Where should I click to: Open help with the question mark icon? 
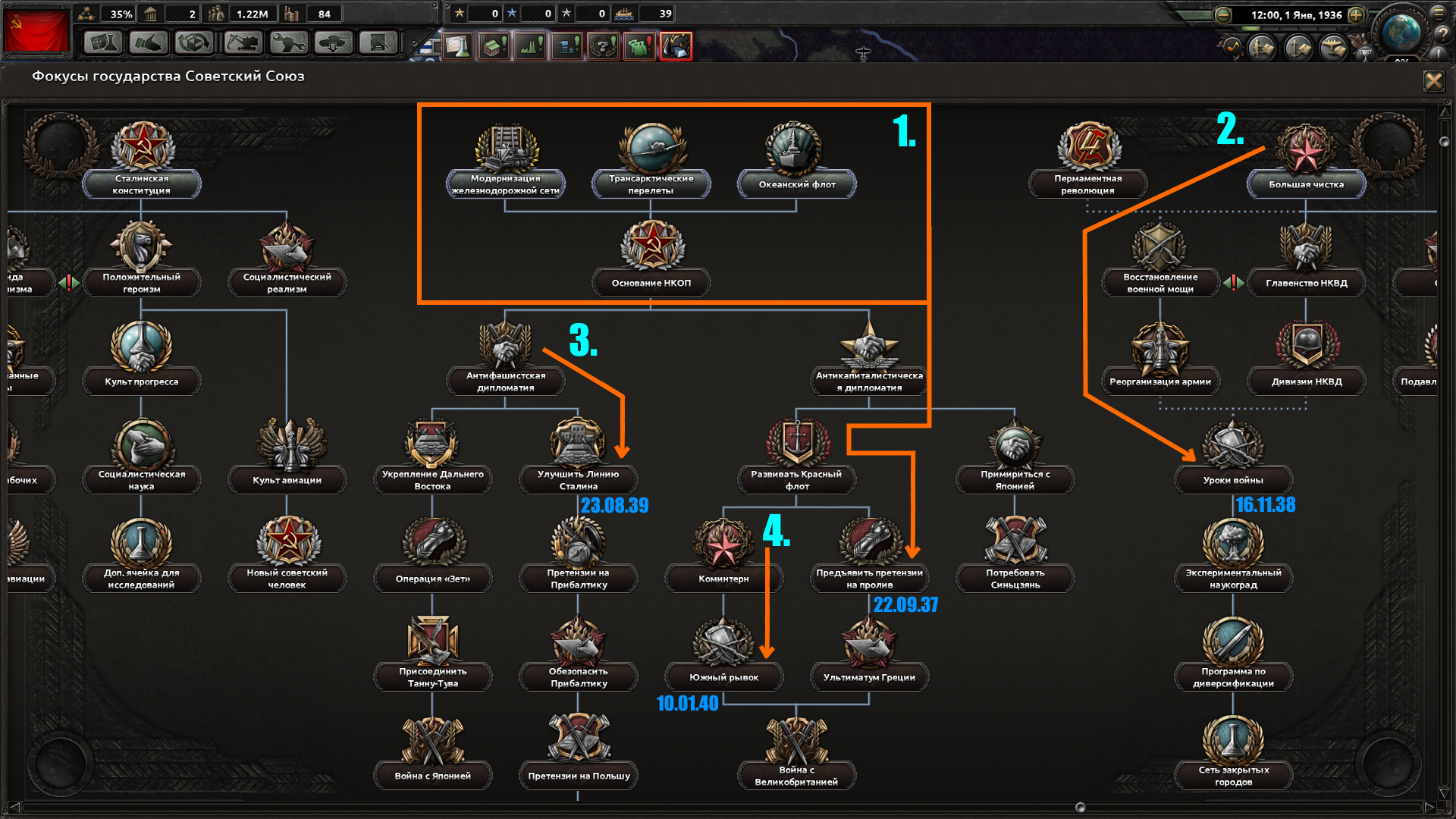click(x=1442, y=34)
